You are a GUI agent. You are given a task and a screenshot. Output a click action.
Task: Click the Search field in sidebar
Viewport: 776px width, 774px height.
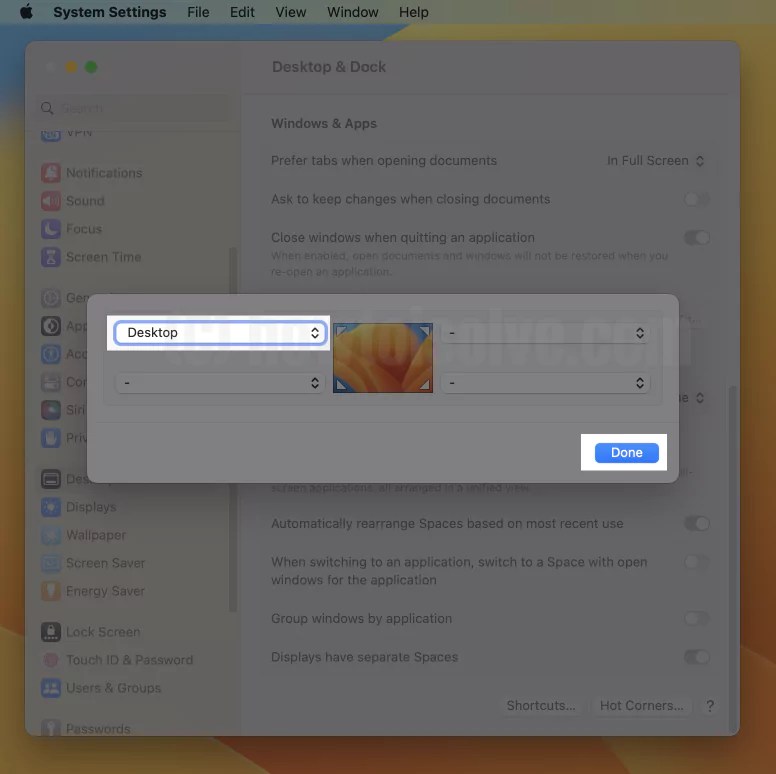point(134,108)
